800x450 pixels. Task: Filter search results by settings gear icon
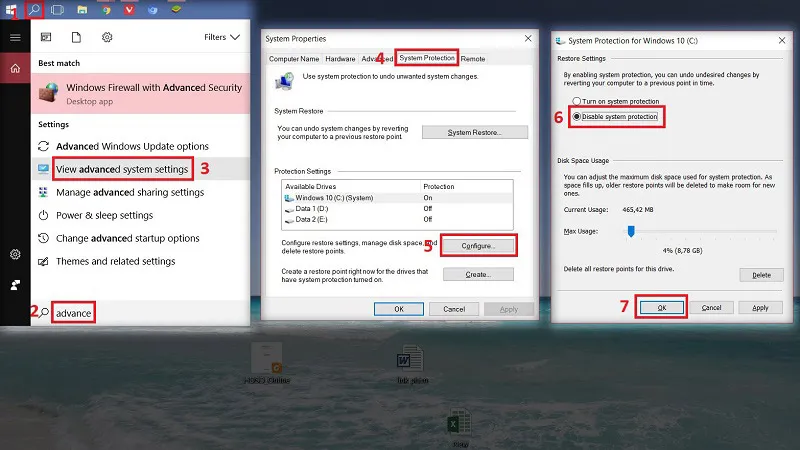(x=107, y=37)
